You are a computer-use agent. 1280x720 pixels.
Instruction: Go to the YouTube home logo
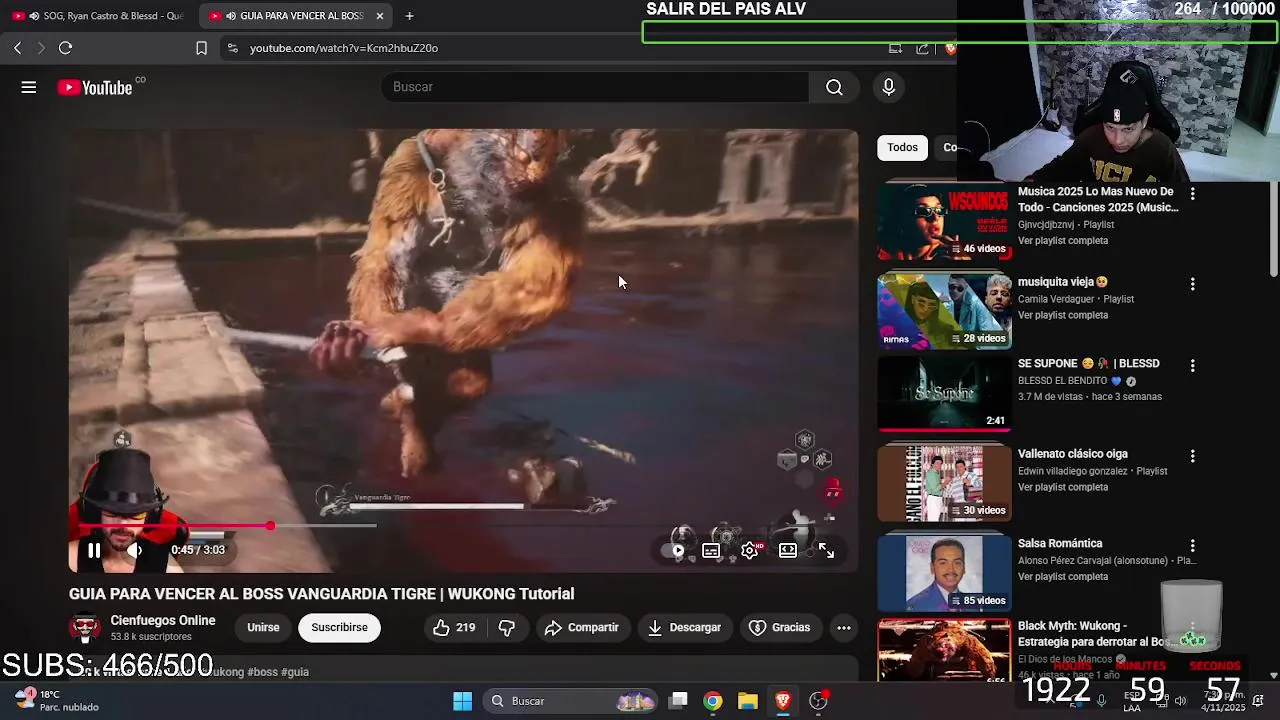pos(95,88)
